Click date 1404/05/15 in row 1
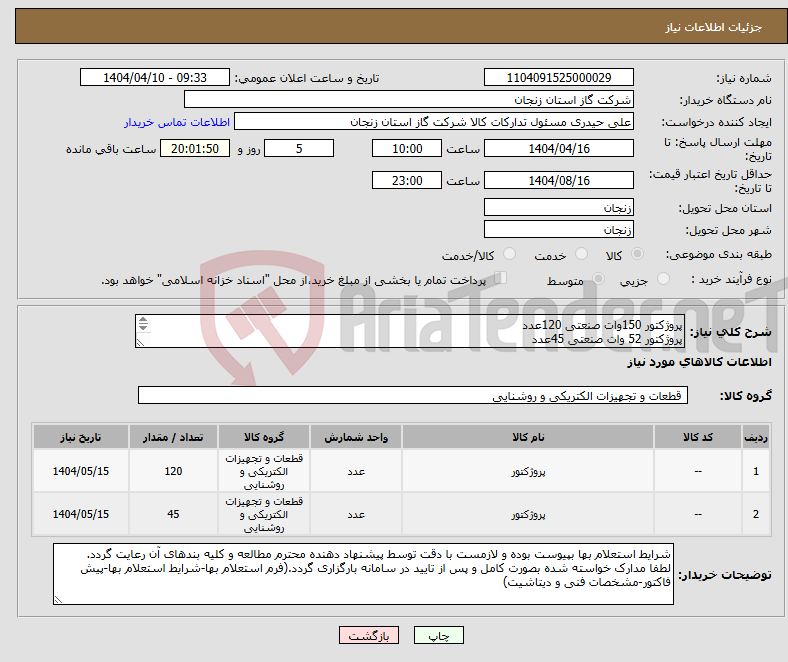788x662 pixels. tap(81, 471)
